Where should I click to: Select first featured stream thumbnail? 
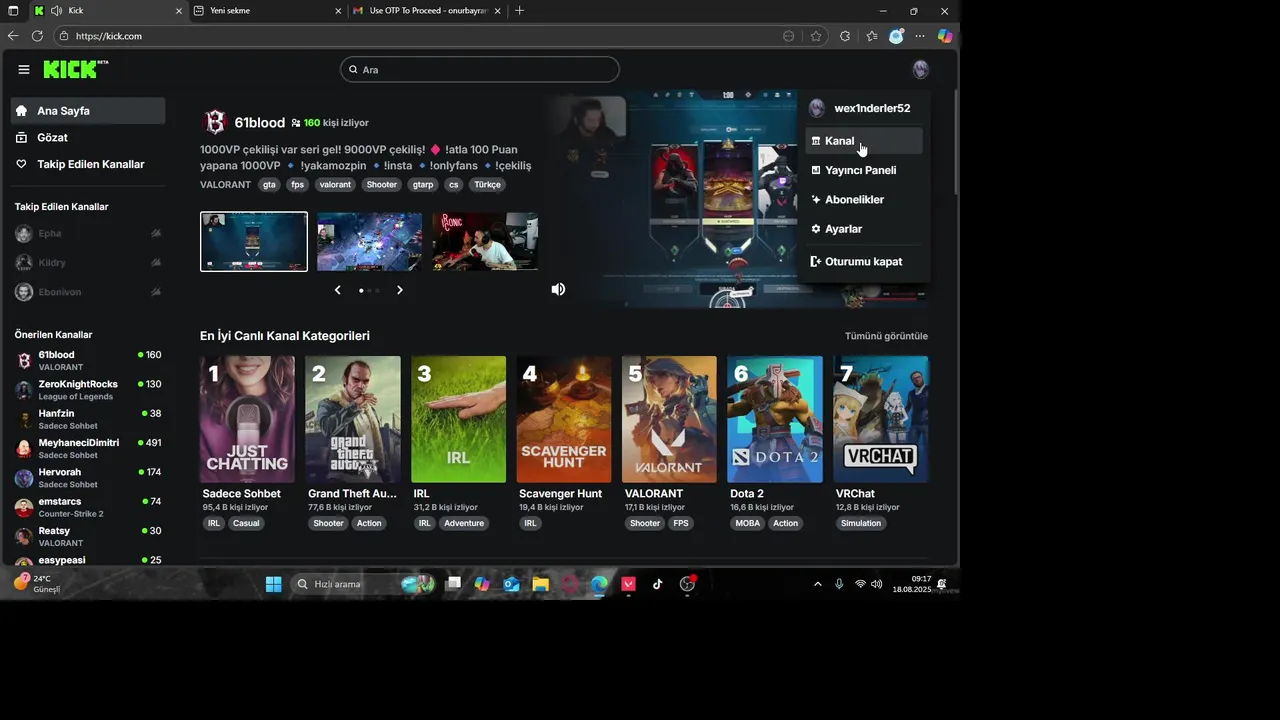(x=254, y=241)
